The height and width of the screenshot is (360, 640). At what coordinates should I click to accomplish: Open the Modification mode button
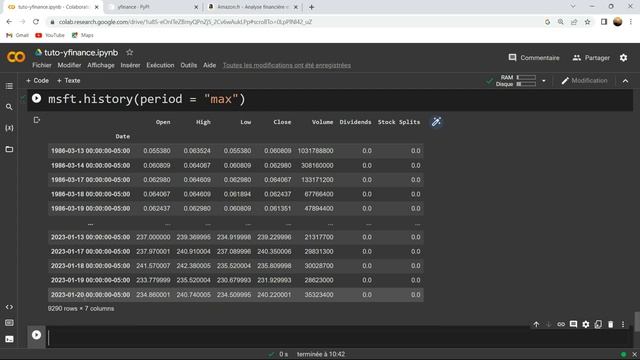coord(584,81)
